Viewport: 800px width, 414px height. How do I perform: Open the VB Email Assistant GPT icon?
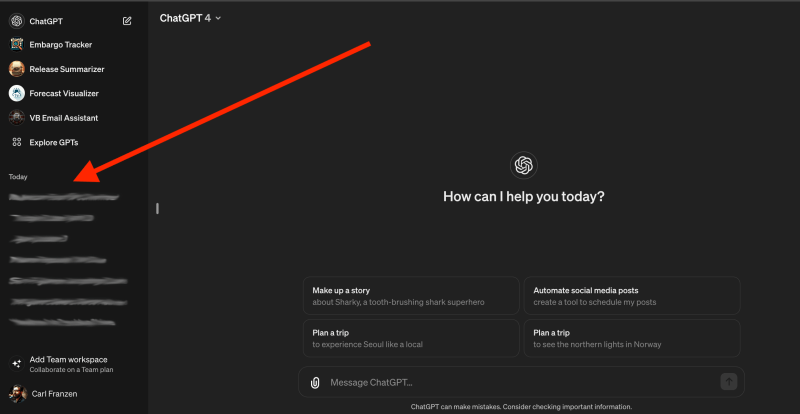17,118
